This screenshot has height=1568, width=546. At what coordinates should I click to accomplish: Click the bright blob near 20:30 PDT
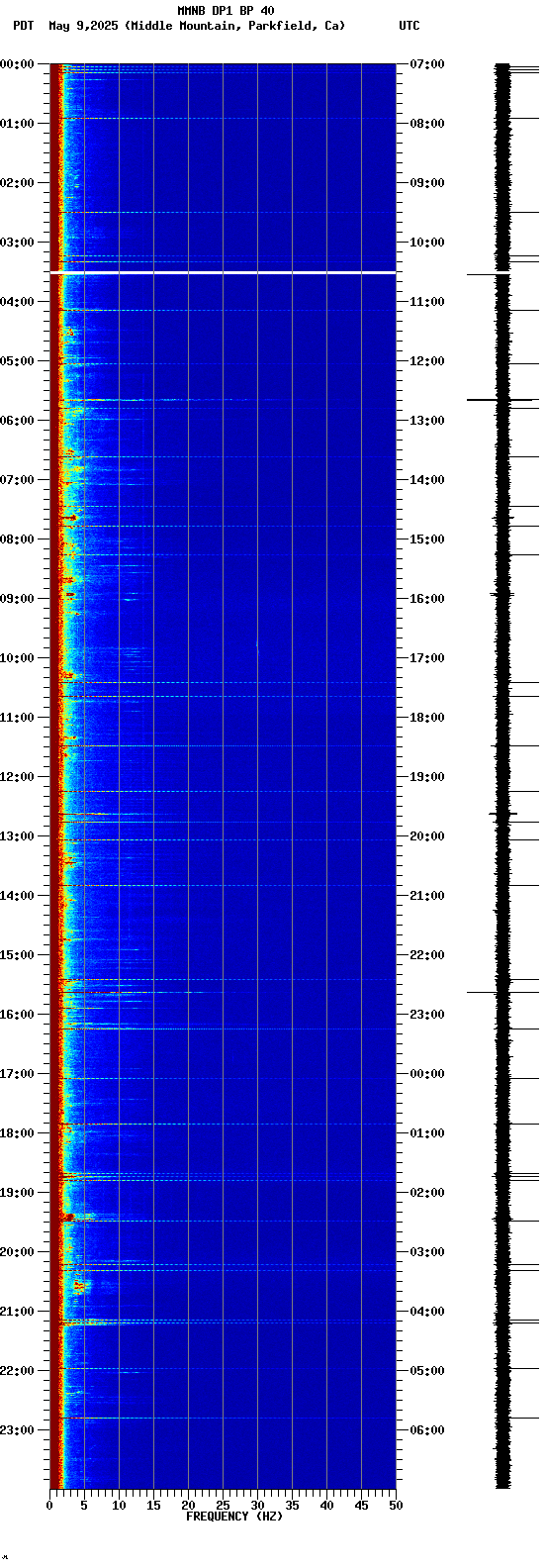pos(81,1287)
